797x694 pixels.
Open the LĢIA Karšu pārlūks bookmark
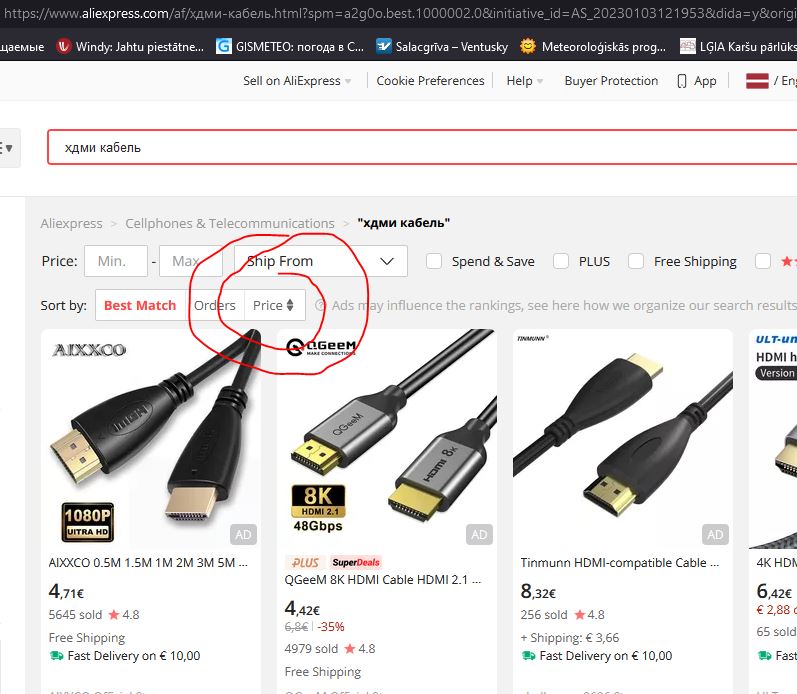(738, 47)
